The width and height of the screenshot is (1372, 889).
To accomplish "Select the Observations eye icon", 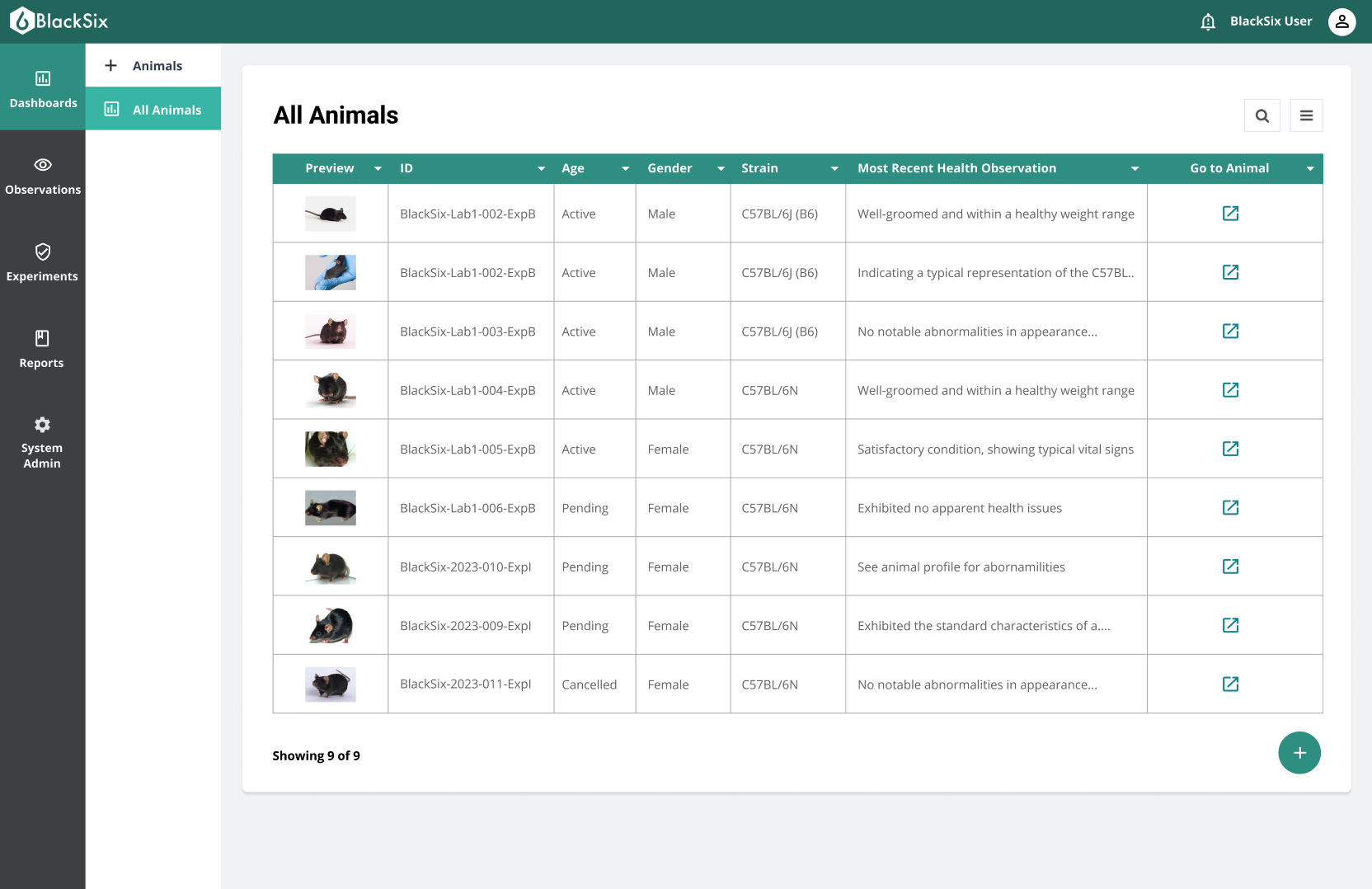I will [42, 175].
